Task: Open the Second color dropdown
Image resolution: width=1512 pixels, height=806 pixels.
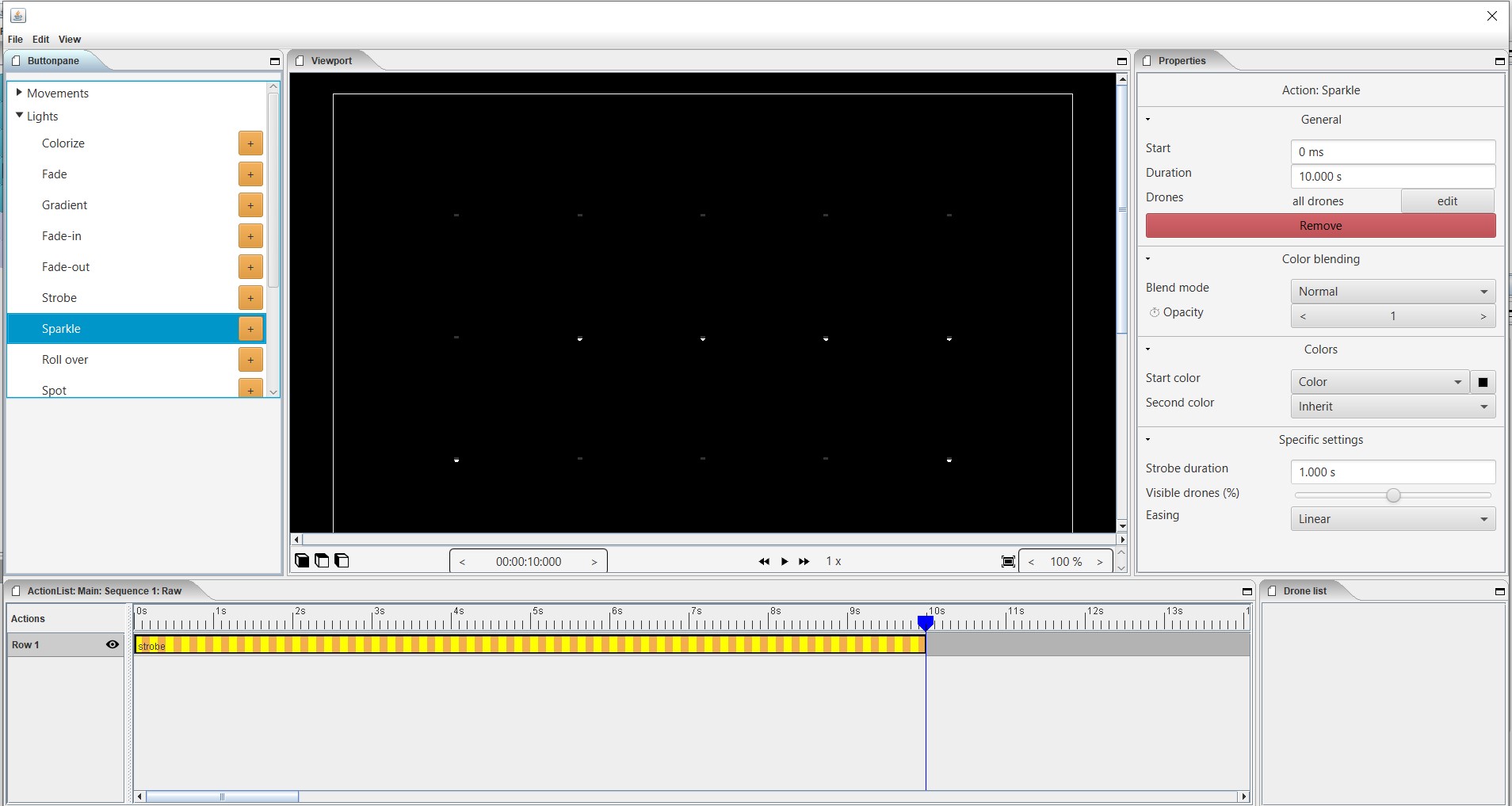Action: [x=1393, y=407]
